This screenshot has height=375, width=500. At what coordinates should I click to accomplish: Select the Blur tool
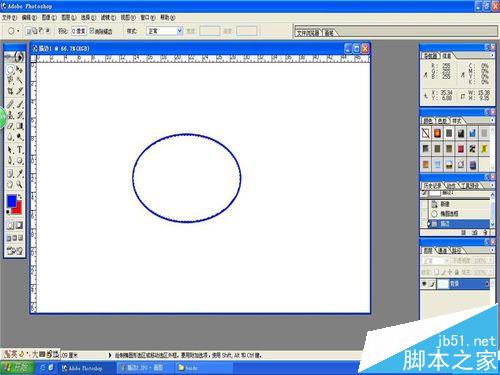(x=10, y=137)
